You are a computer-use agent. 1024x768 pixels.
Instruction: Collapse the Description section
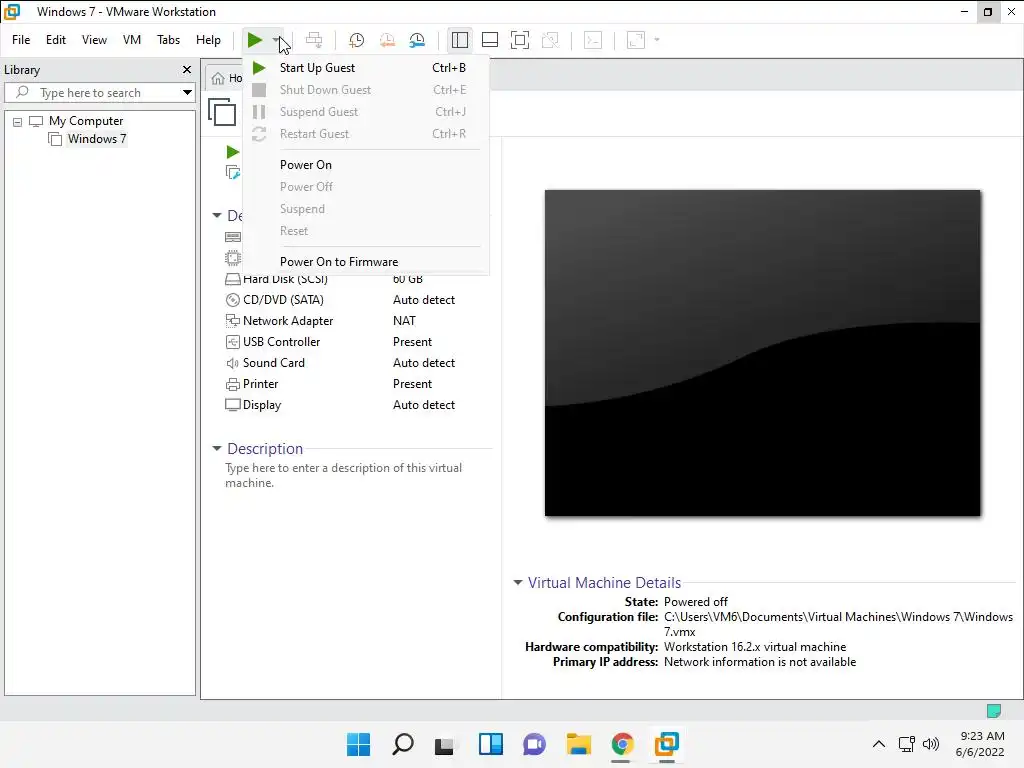click(217, 449)
